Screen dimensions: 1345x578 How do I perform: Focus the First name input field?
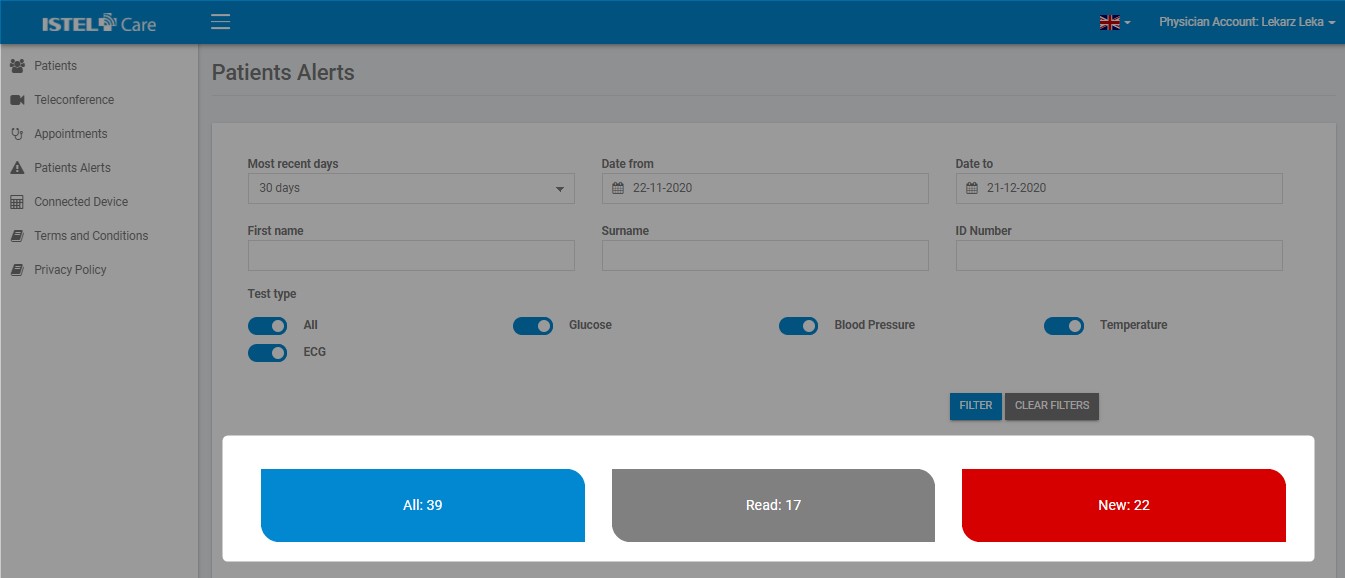tap(411, 255)
